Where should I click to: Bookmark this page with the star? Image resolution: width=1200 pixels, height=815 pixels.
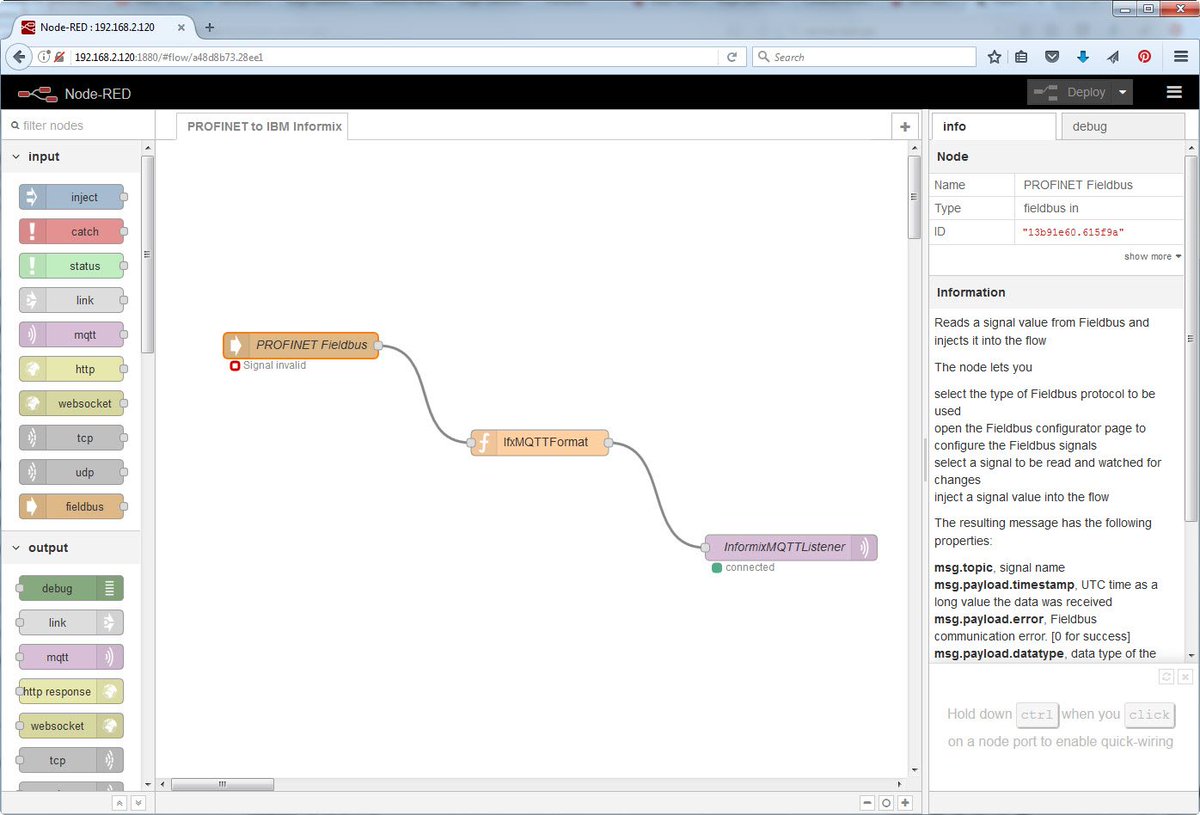coord(994,57)
